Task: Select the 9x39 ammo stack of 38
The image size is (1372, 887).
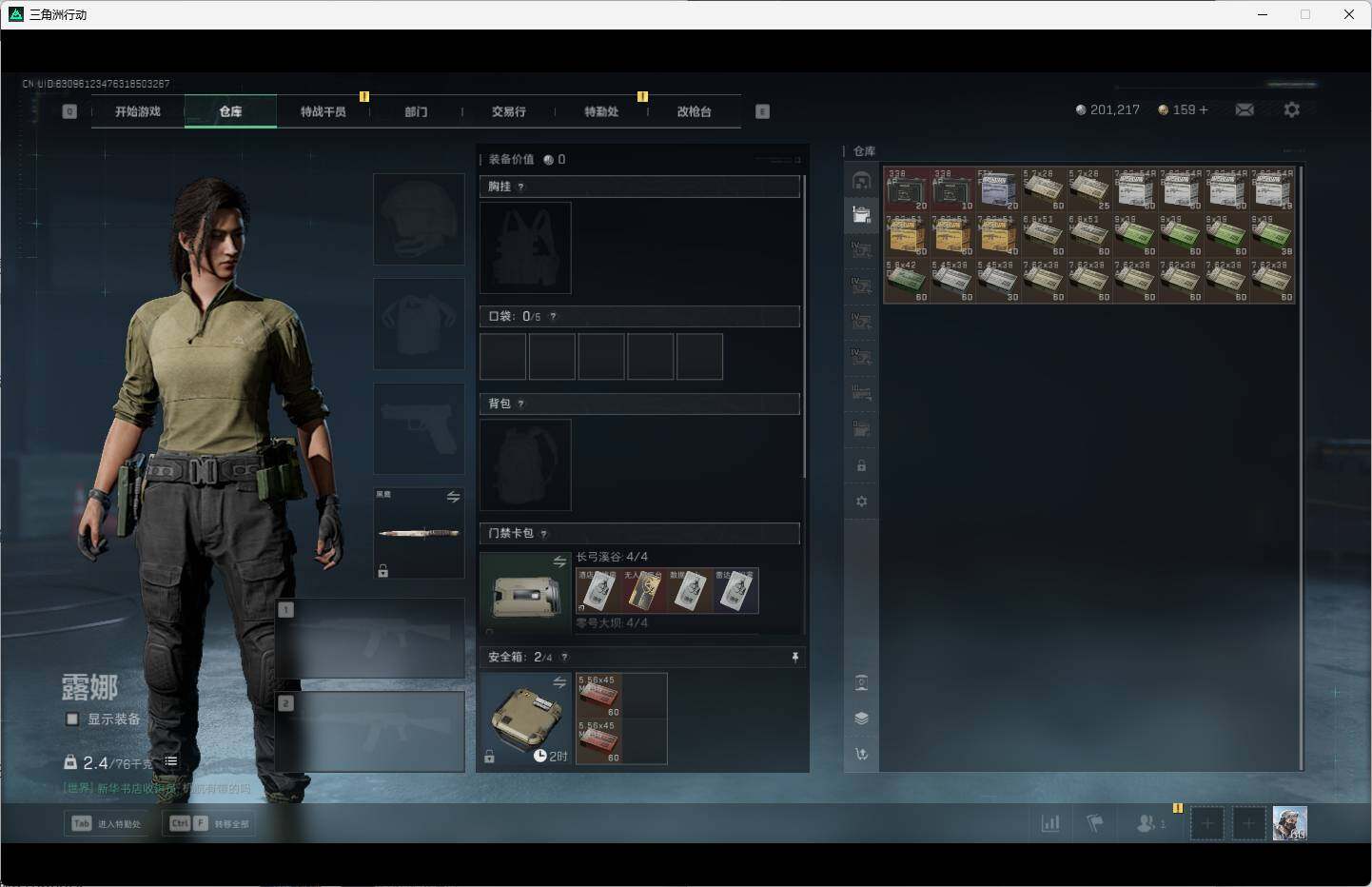Action: point(1272,235)
